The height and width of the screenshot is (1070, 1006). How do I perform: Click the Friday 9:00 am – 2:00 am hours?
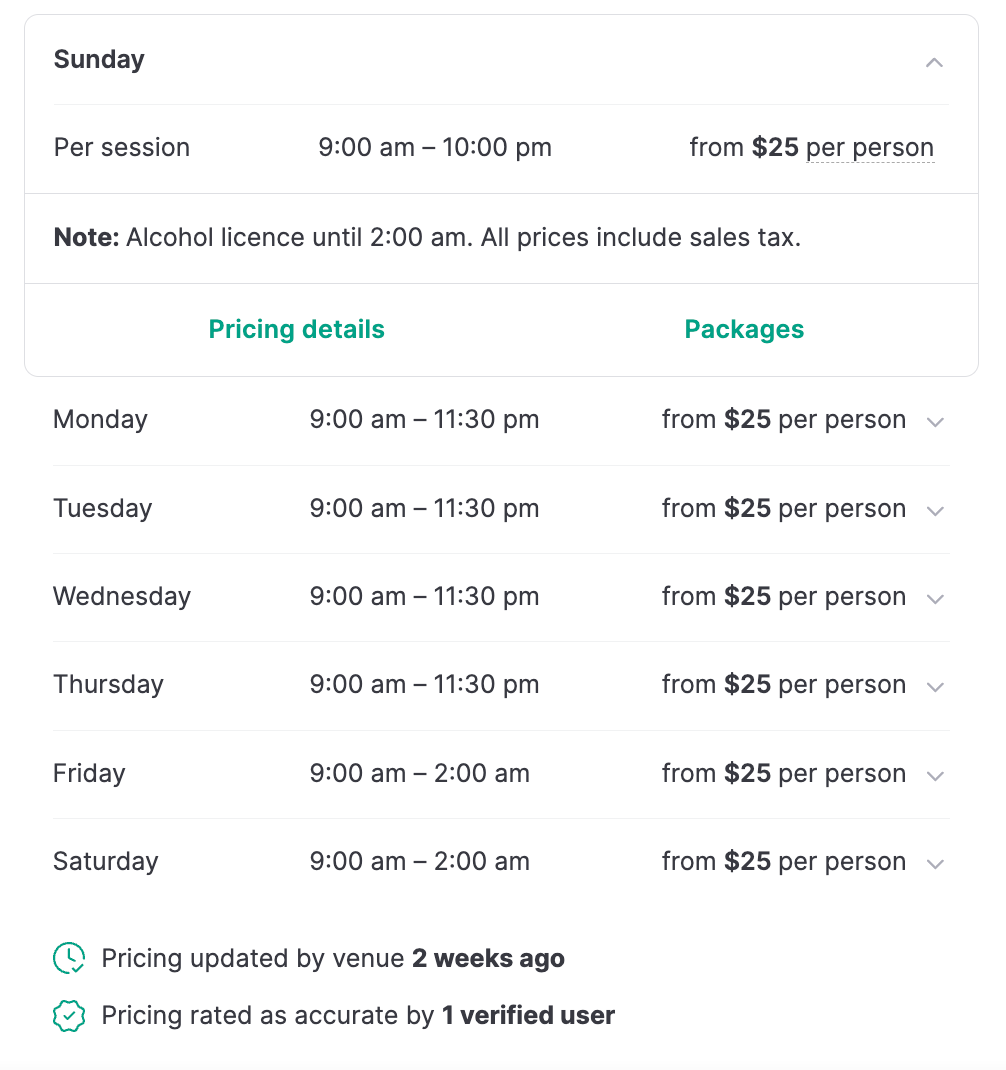click(x=420, y=774)
